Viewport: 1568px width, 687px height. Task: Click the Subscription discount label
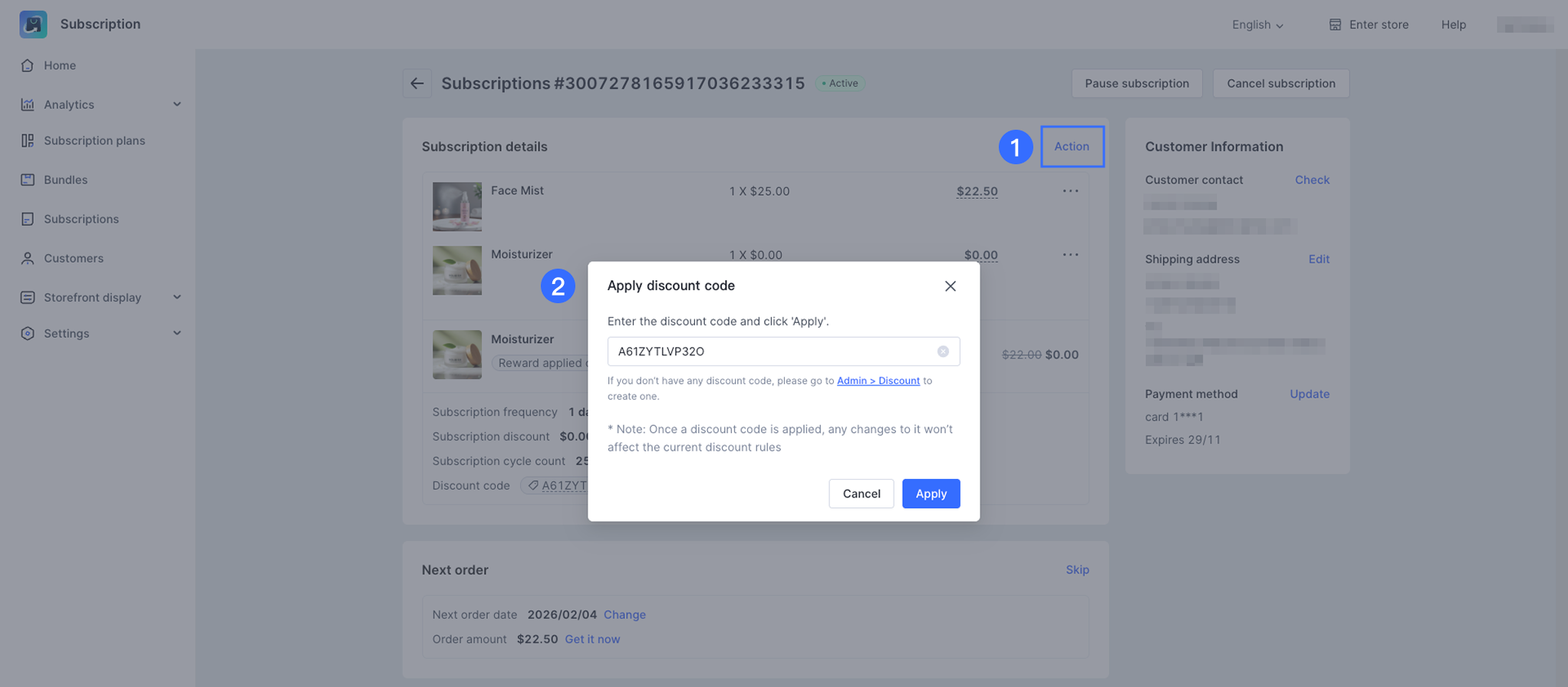click(491, 437)
